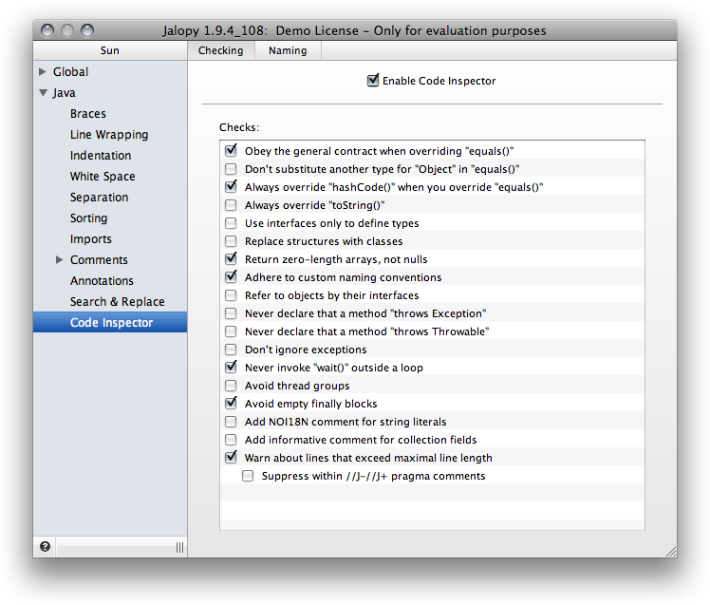Zoom the Jalopy window
Viewport: 710px width, 605px height.
click(x=87, y=30)
